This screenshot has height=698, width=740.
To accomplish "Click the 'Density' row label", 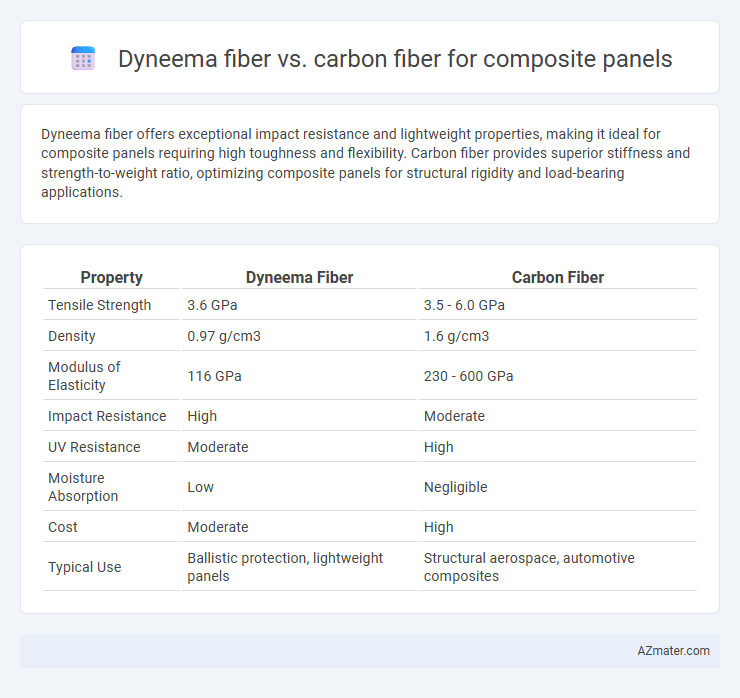I will pos(72,336).
